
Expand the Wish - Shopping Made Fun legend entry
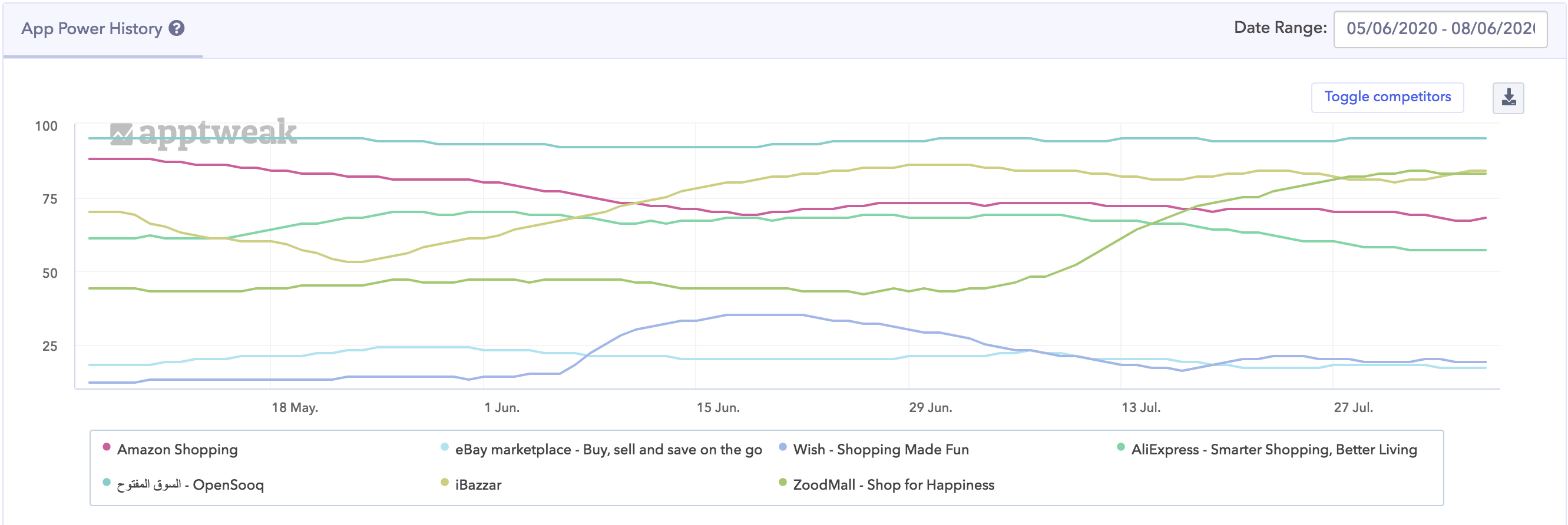click(x=881, y=449)
